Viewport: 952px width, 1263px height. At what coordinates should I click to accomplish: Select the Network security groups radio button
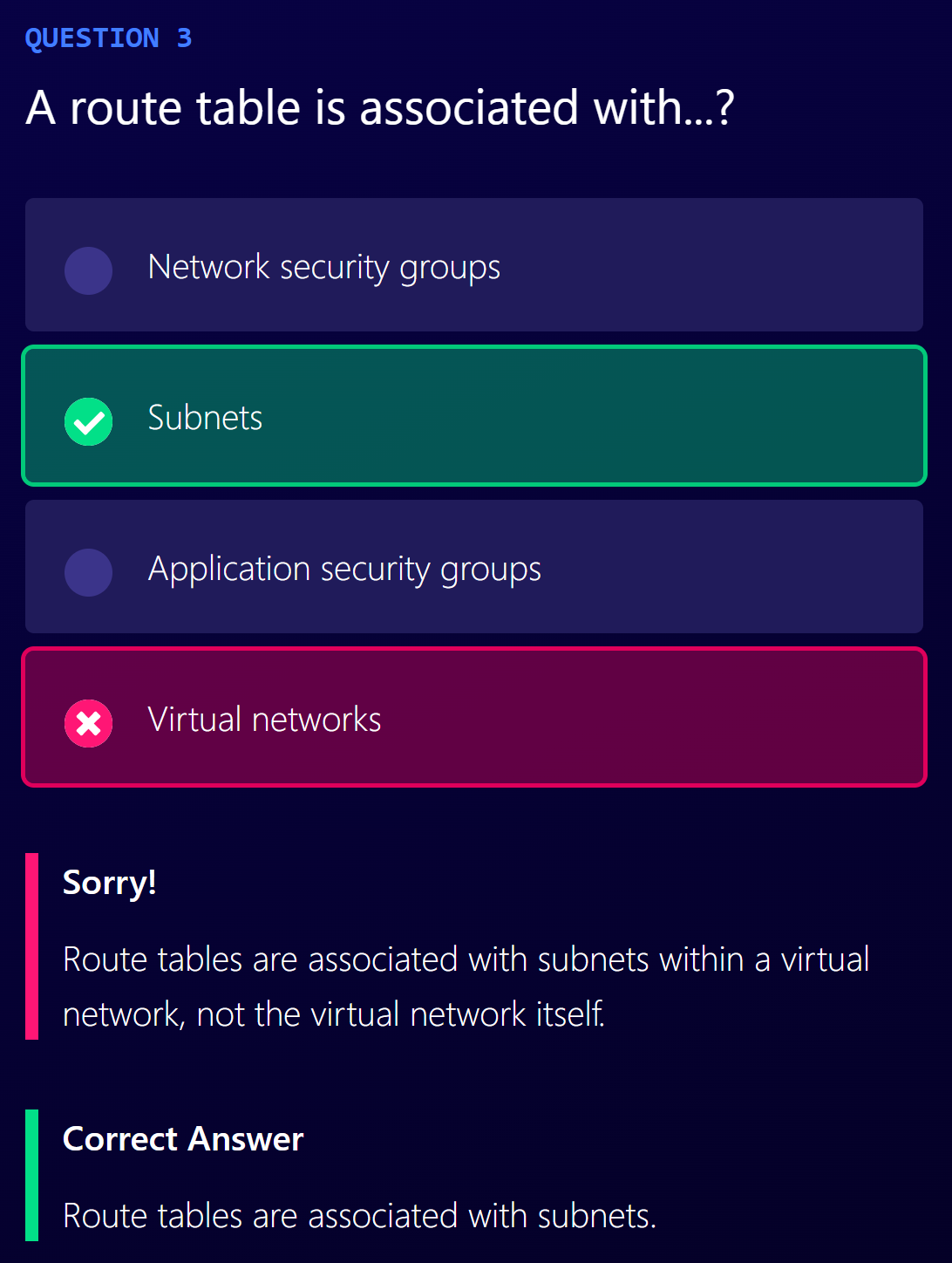pos(88,270)
